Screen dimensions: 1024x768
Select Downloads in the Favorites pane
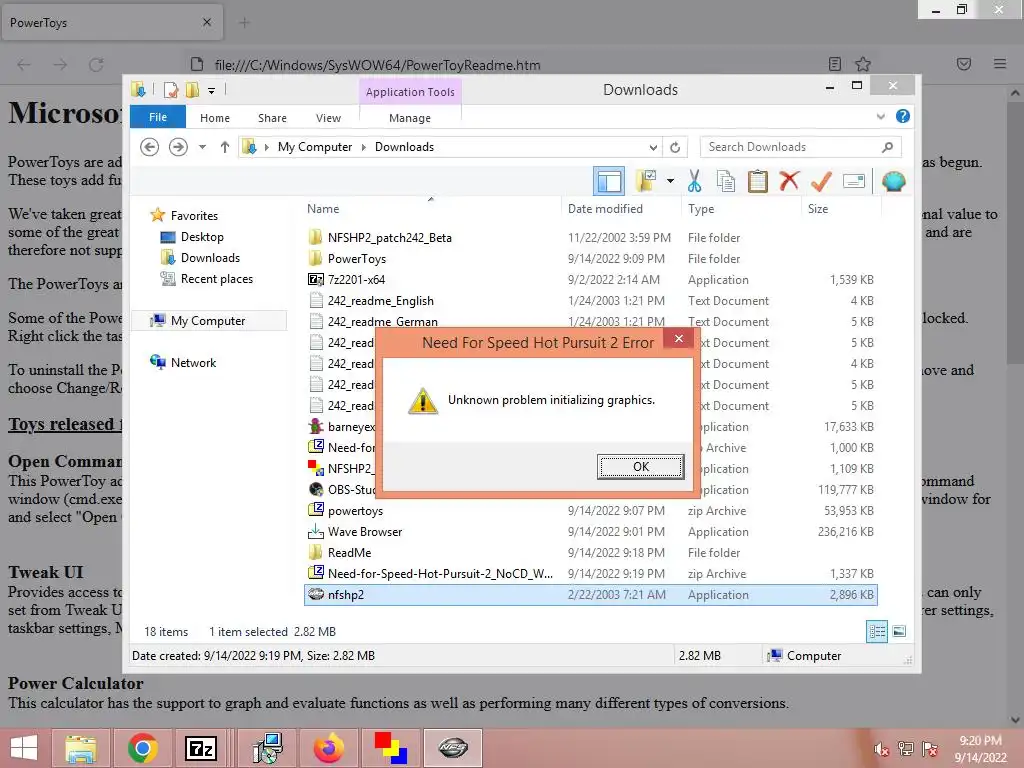210,258
